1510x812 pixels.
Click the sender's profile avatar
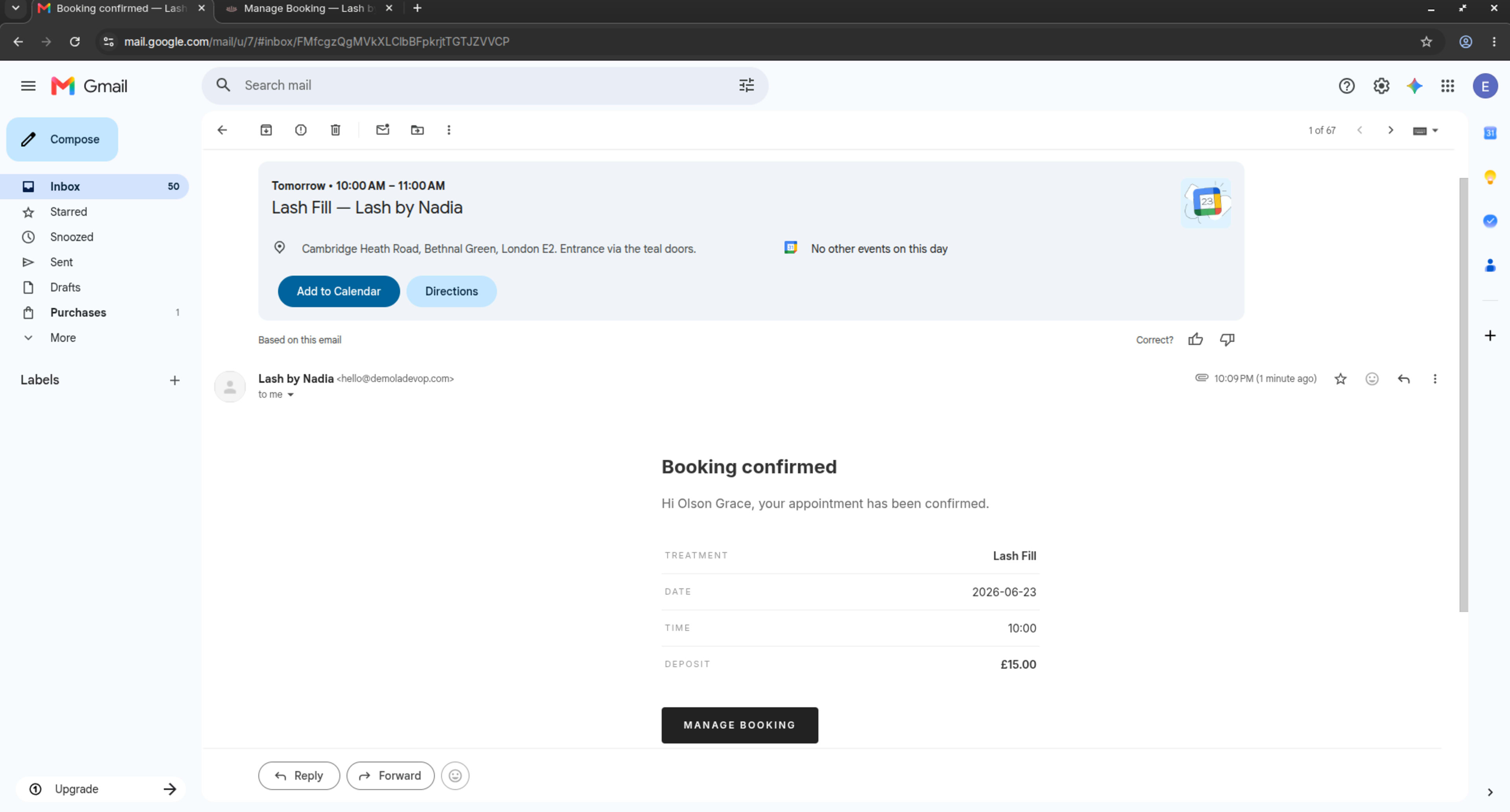(x=230, y=387)
